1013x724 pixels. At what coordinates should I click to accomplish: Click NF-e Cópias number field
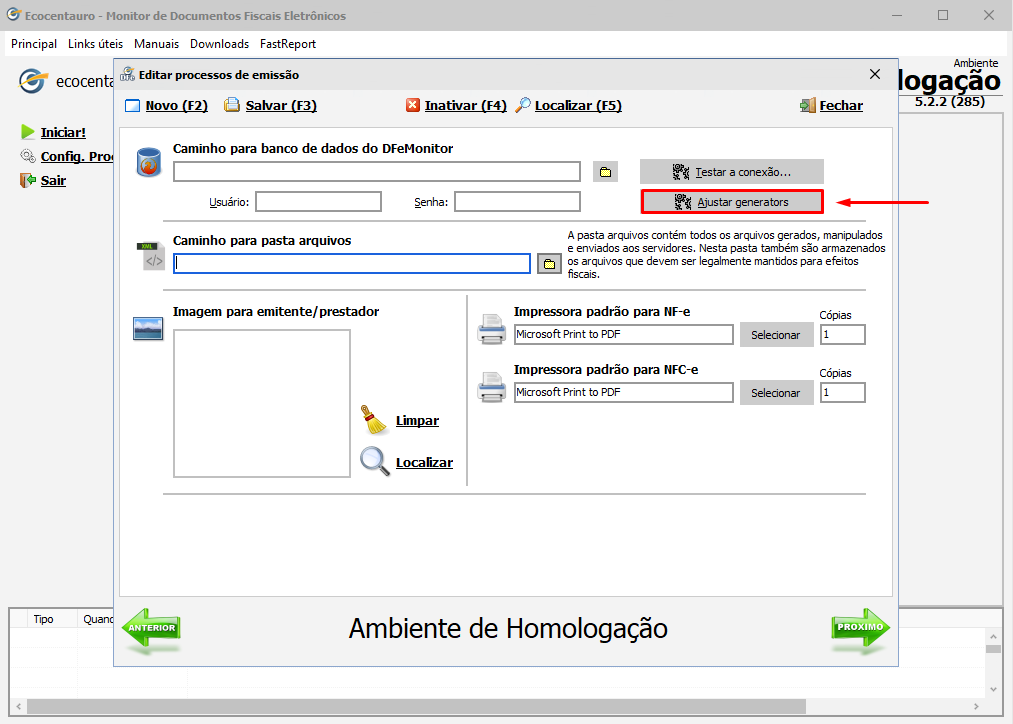(842, 335)
